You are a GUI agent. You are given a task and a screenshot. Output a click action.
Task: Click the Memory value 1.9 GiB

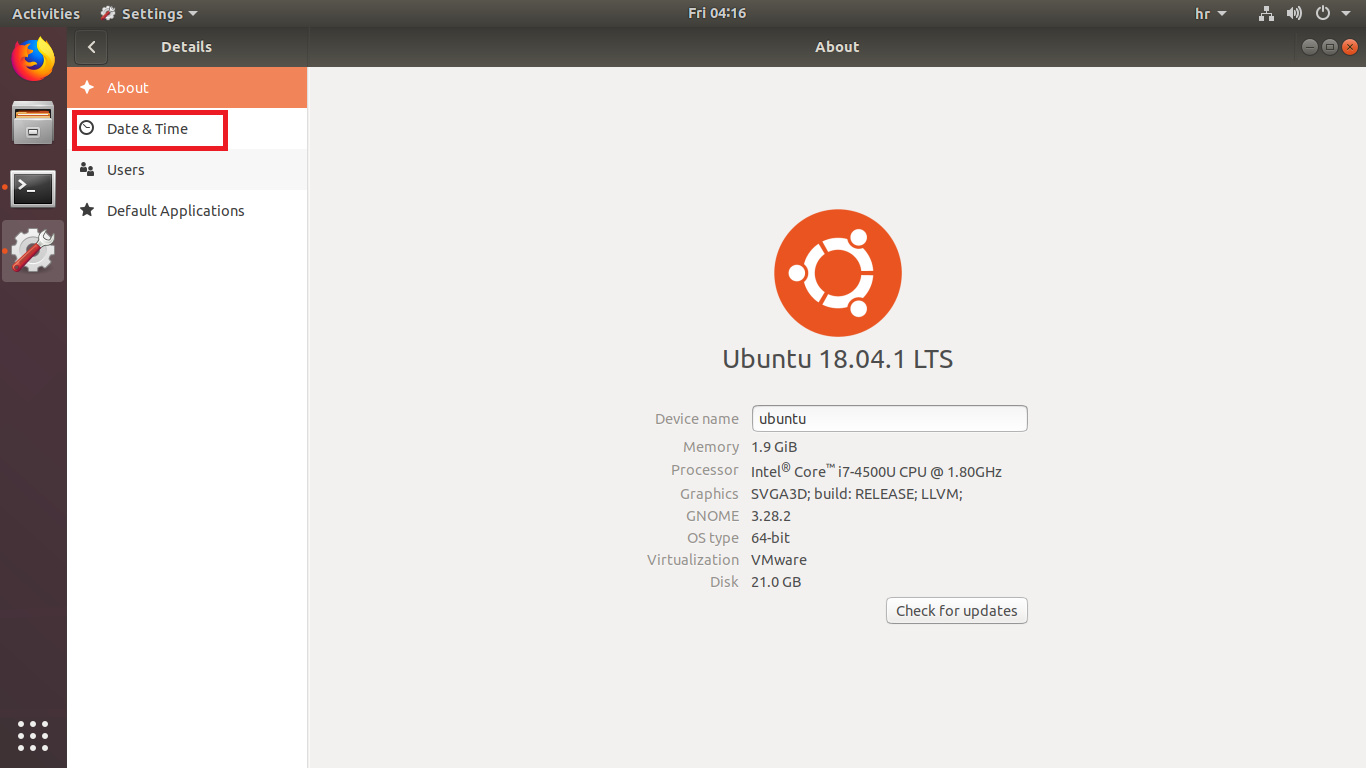tap(774, 447)
